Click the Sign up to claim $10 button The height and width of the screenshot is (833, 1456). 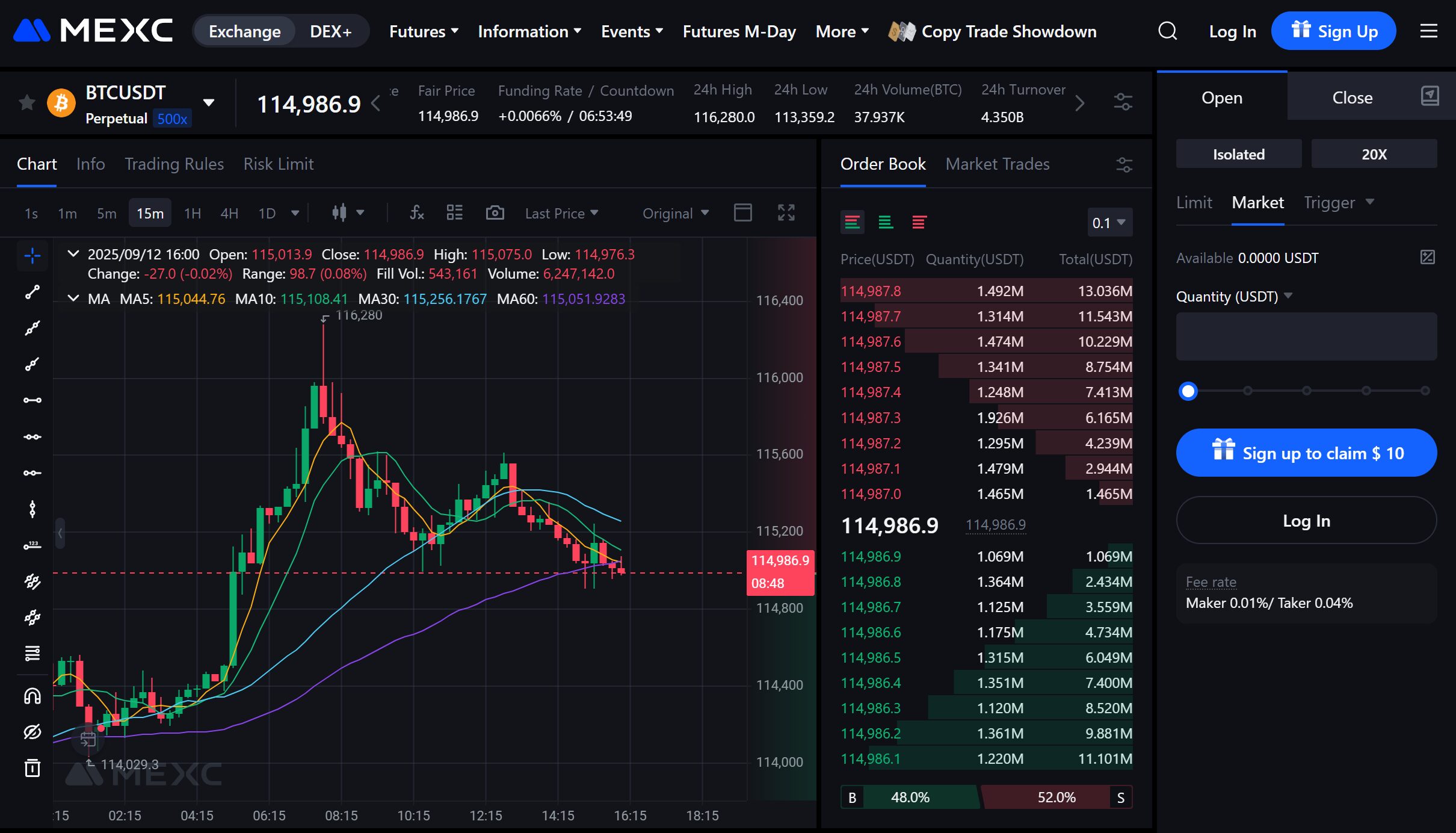click(1306, 453)
